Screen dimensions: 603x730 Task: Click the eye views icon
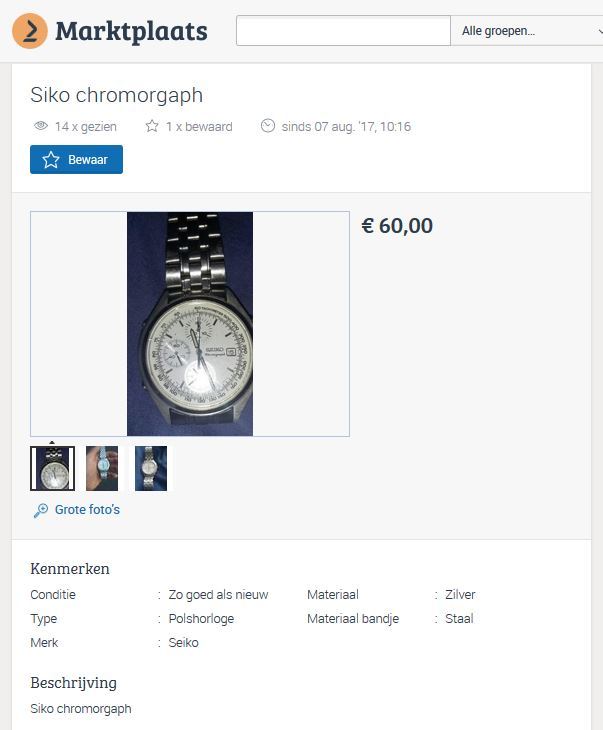click(41, 127)
